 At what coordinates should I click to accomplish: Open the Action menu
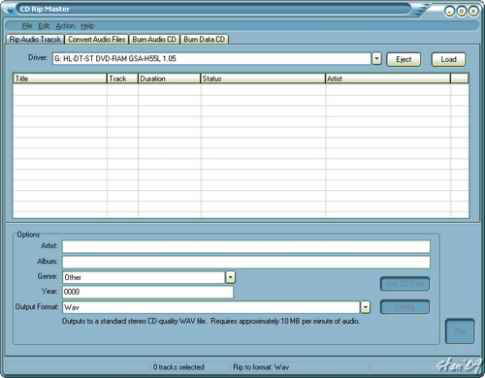tap(65, 26)
